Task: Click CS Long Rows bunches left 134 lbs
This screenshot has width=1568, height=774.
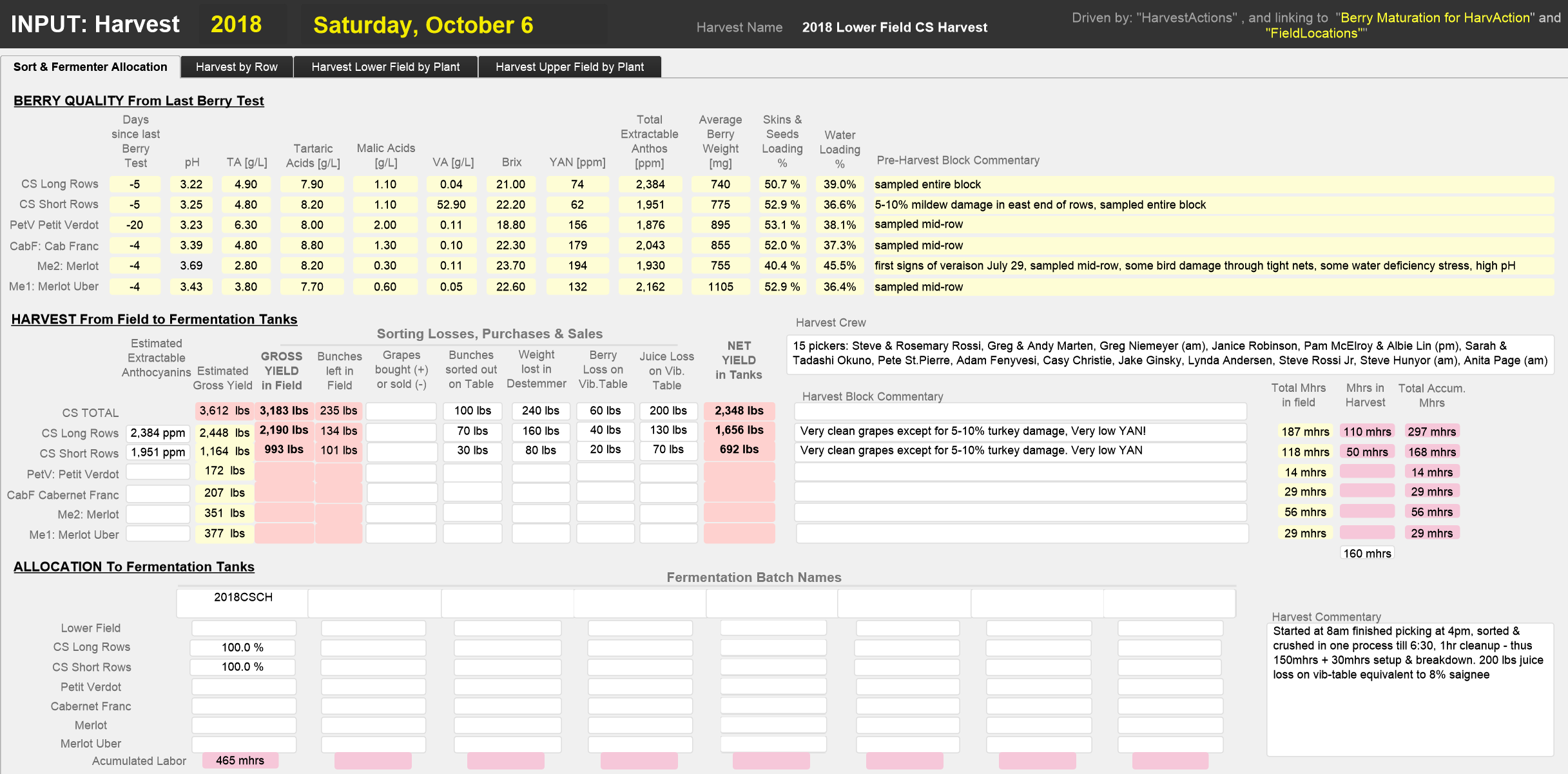Action: tap(339, 431)
